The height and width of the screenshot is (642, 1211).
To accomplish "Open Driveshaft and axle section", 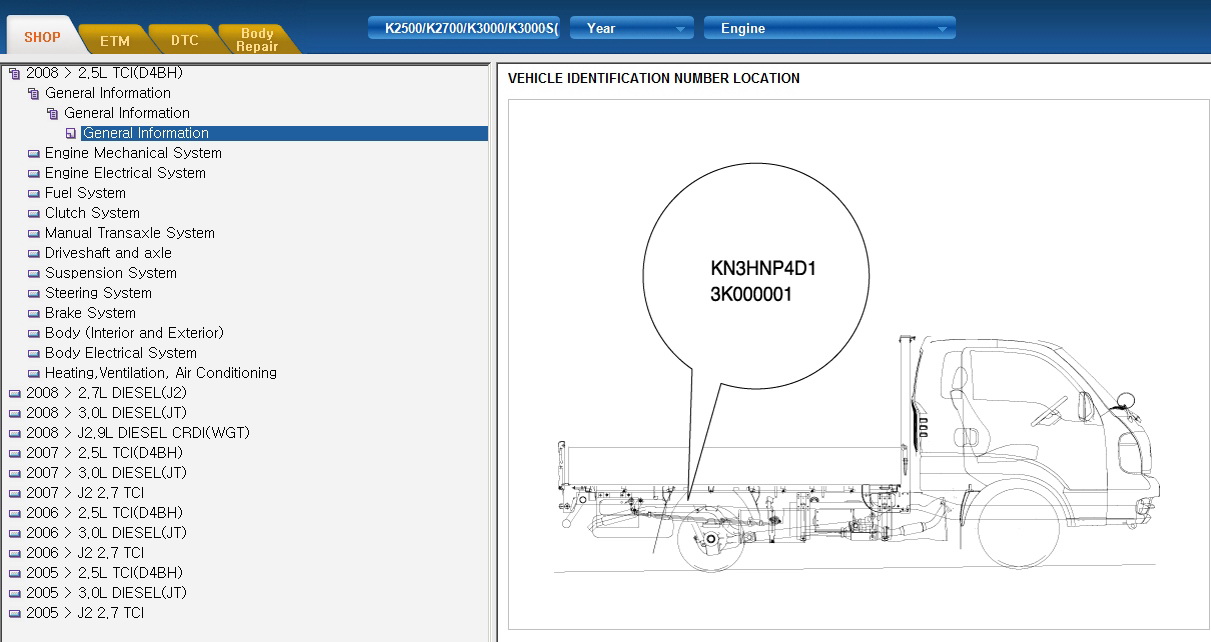I will (108, 253).
